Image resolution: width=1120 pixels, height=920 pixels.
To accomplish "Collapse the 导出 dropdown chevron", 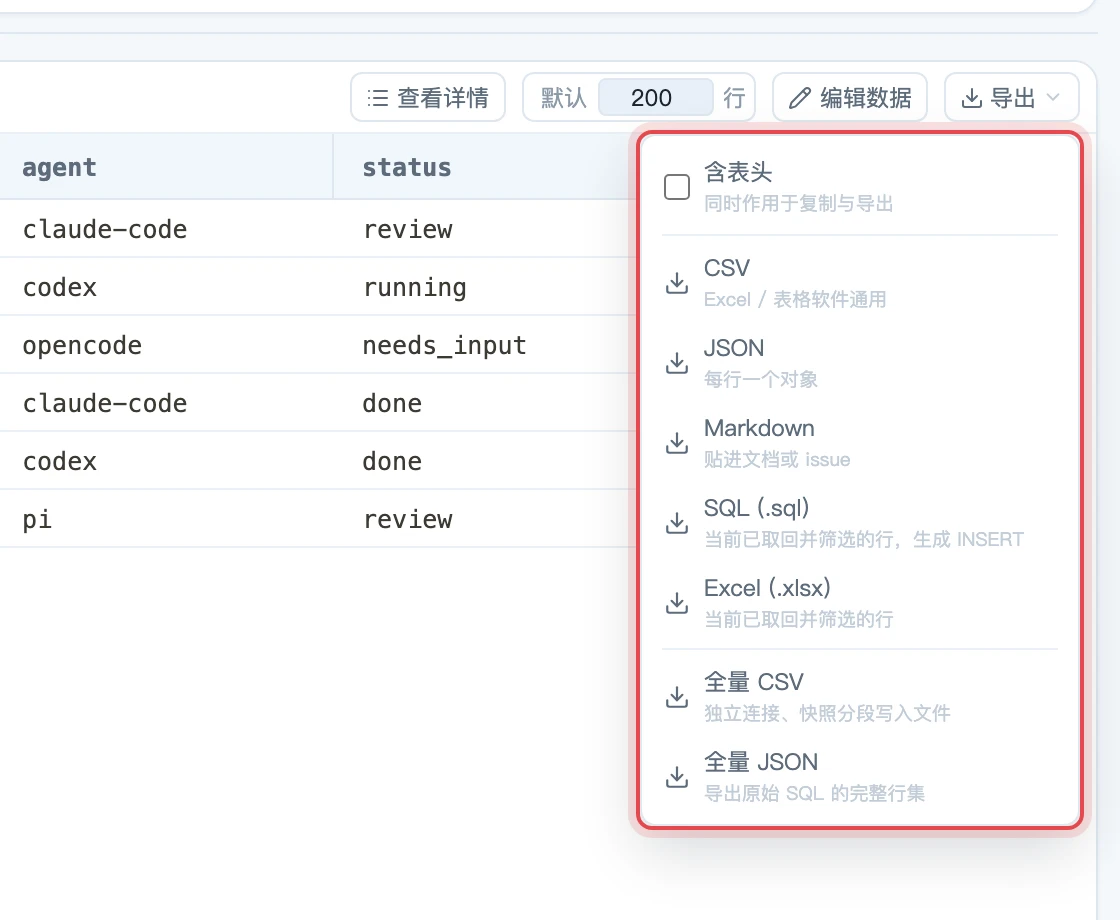I will point(1053,97).
